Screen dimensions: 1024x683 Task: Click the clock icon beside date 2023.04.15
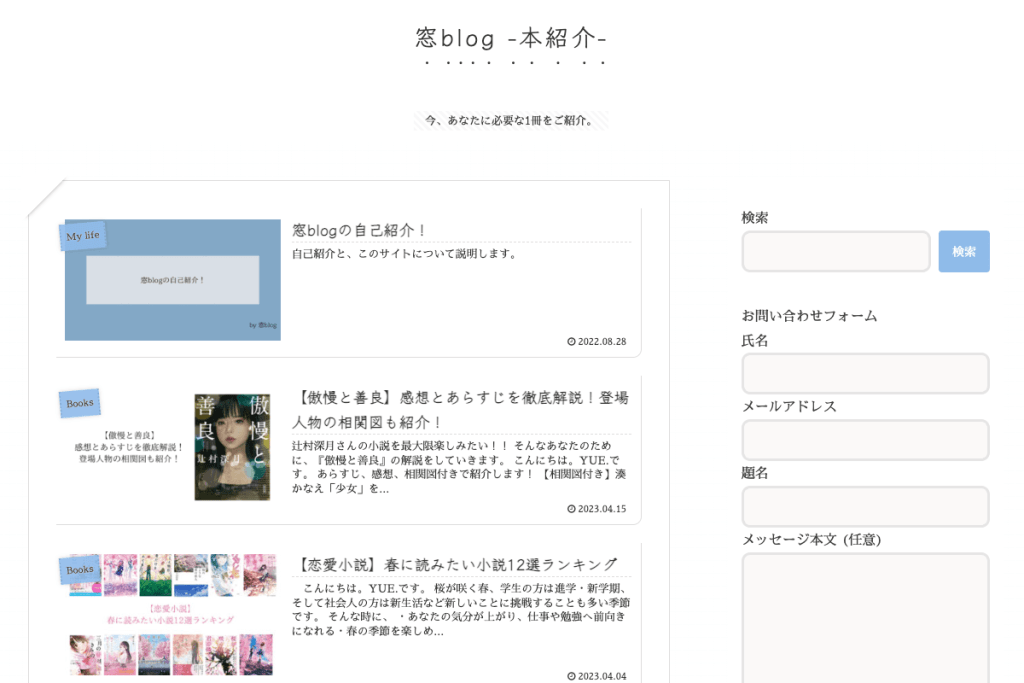(x=573, y=510)
